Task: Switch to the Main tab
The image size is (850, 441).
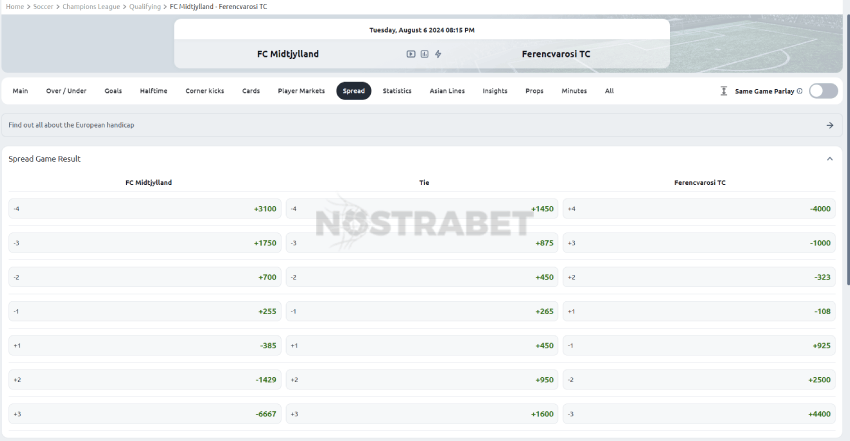Action: [x=20, y=91]
